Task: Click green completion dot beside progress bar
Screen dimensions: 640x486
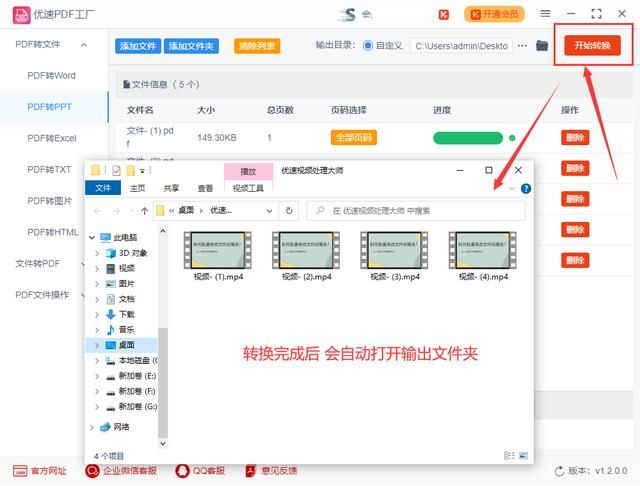Action: (x=512, y=138)
